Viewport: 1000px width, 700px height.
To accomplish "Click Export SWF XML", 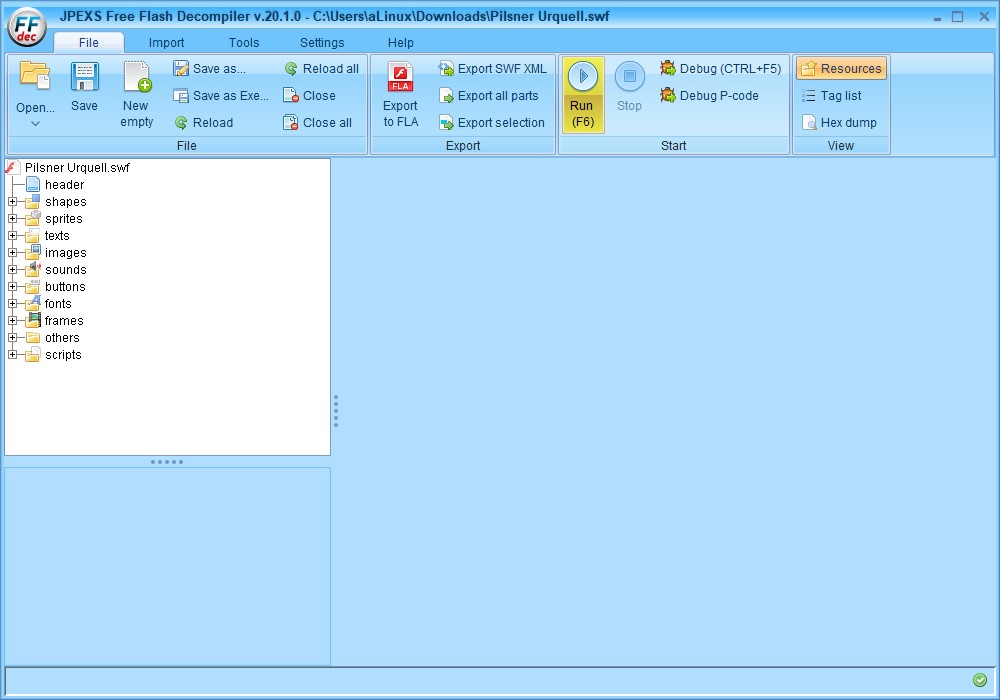I will click(x=492, y=68).
